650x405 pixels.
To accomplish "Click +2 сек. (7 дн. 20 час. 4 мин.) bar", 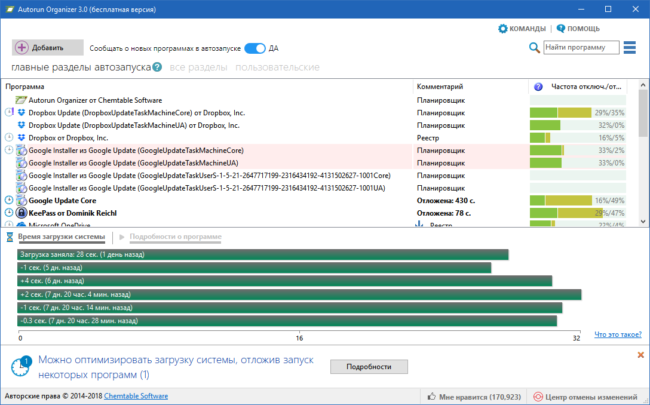I will tap(299, 294).
